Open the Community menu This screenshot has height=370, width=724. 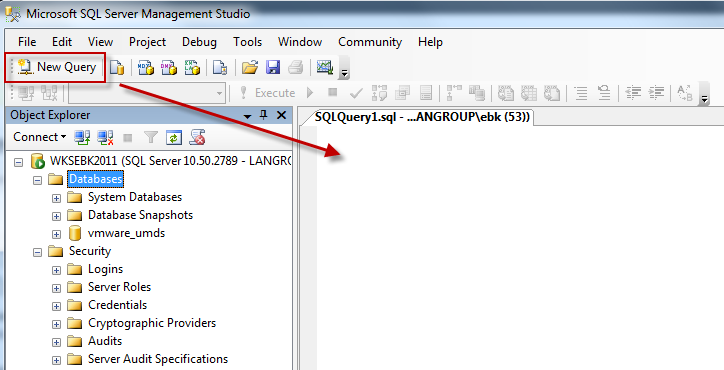(370, 42)
